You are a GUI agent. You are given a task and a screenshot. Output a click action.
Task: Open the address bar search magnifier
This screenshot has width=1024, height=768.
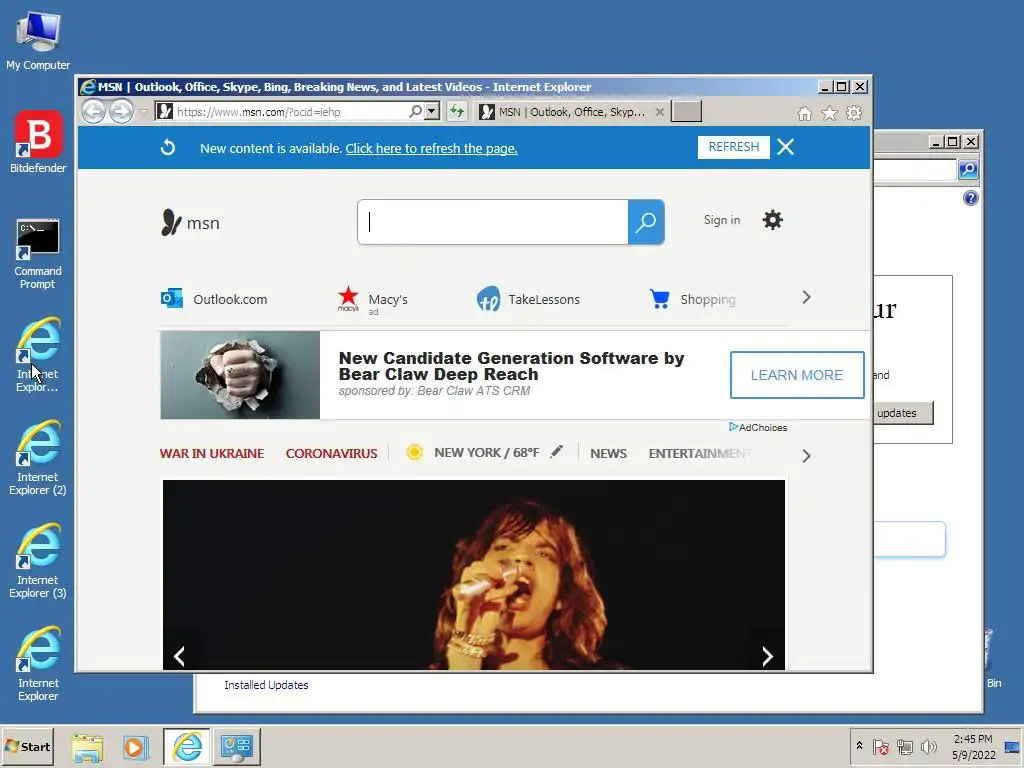415,112
